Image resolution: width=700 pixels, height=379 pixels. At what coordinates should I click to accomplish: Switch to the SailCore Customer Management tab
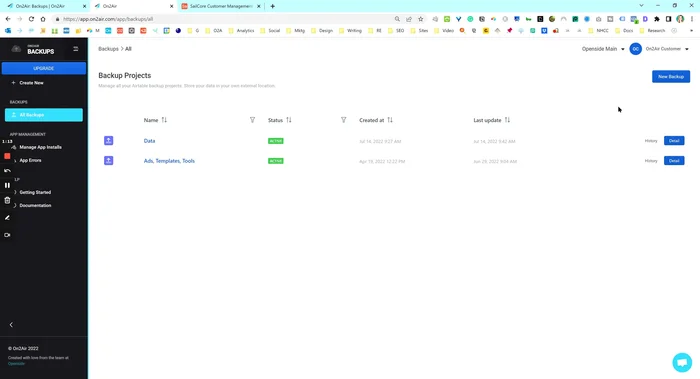[x=221, y=6]
